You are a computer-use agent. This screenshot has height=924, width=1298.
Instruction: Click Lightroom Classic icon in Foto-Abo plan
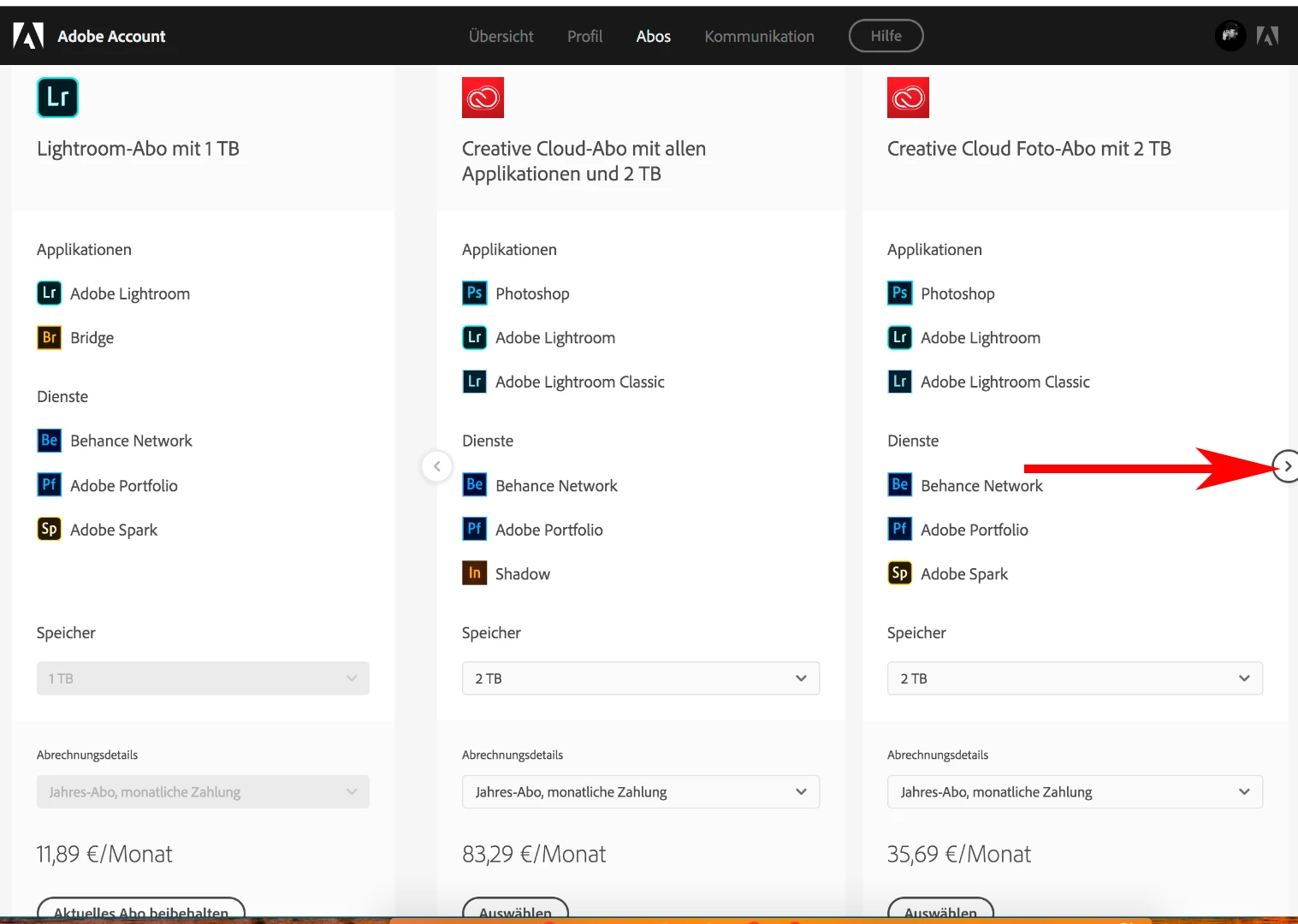pos(900,382)
